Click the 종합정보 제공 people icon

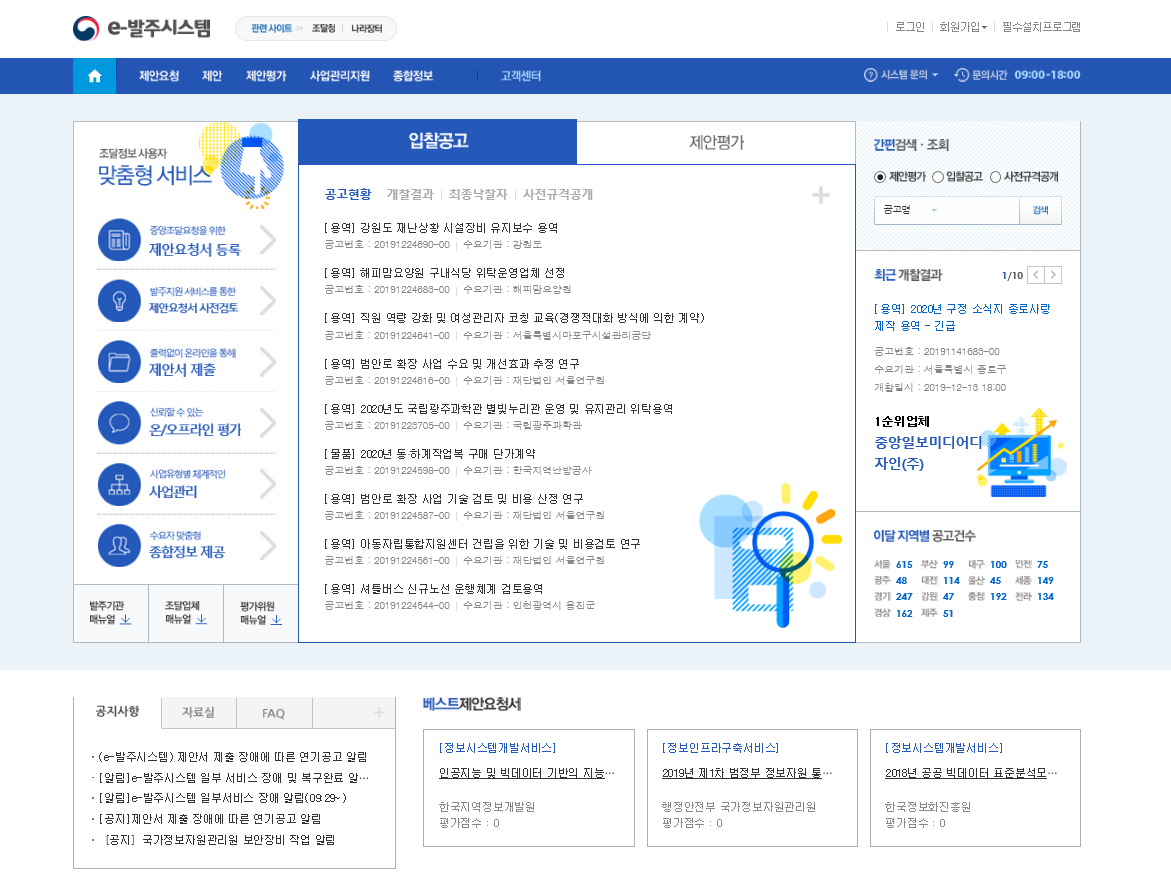point(119,545)
